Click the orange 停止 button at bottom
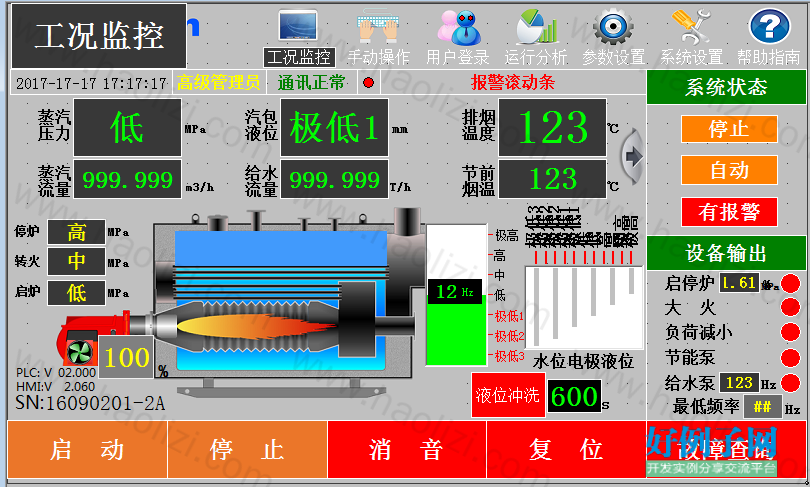The height and width of the screenshot is (487, 810). [x=247, y=449]
